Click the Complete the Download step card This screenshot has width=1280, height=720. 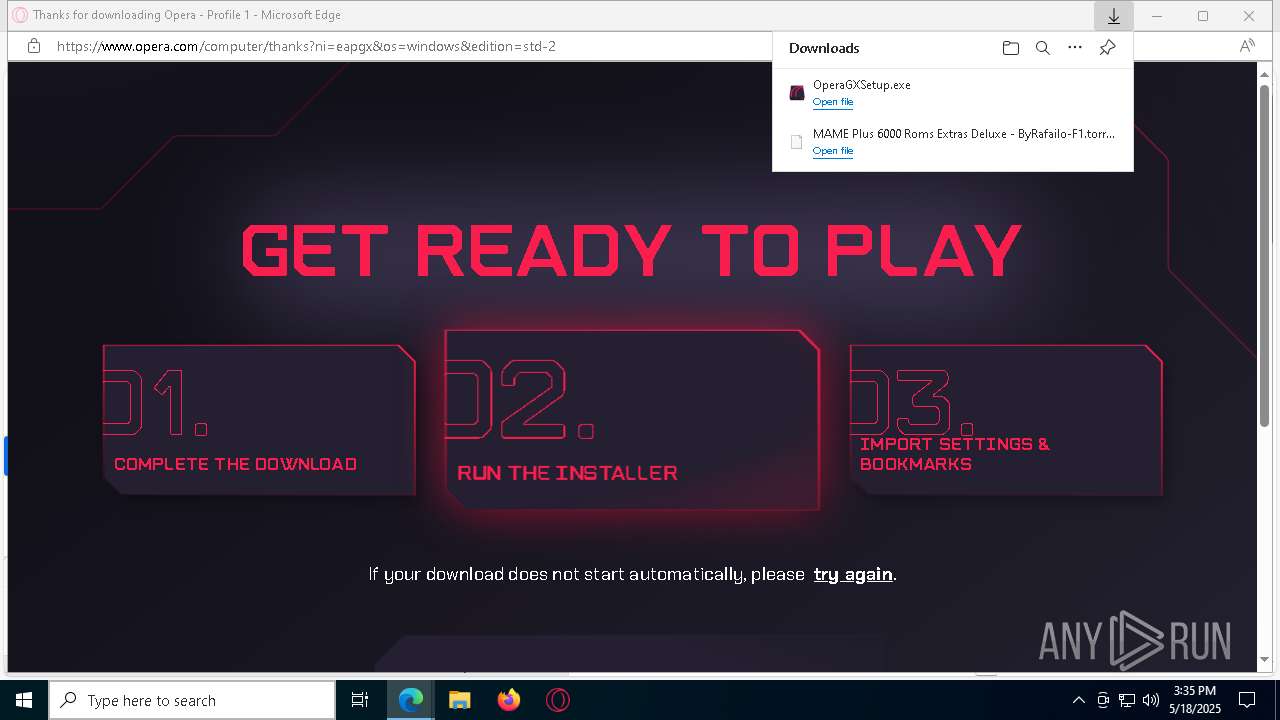[259, 420]
